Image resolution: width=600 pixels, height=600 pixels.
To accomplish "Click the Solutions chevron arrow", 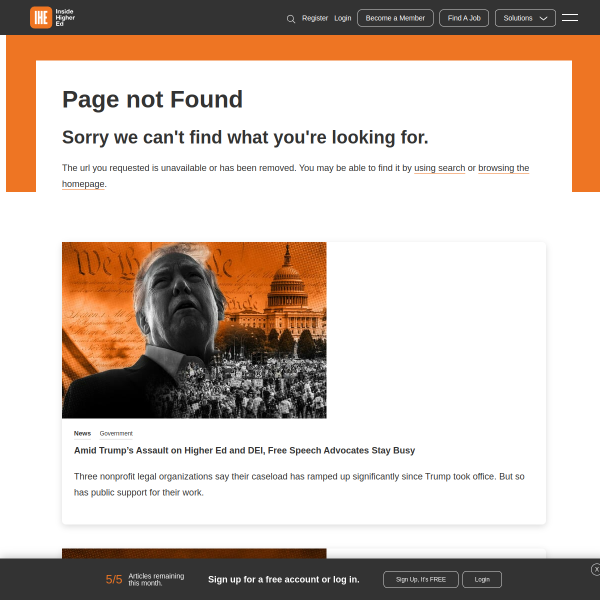I will [544, 18].
